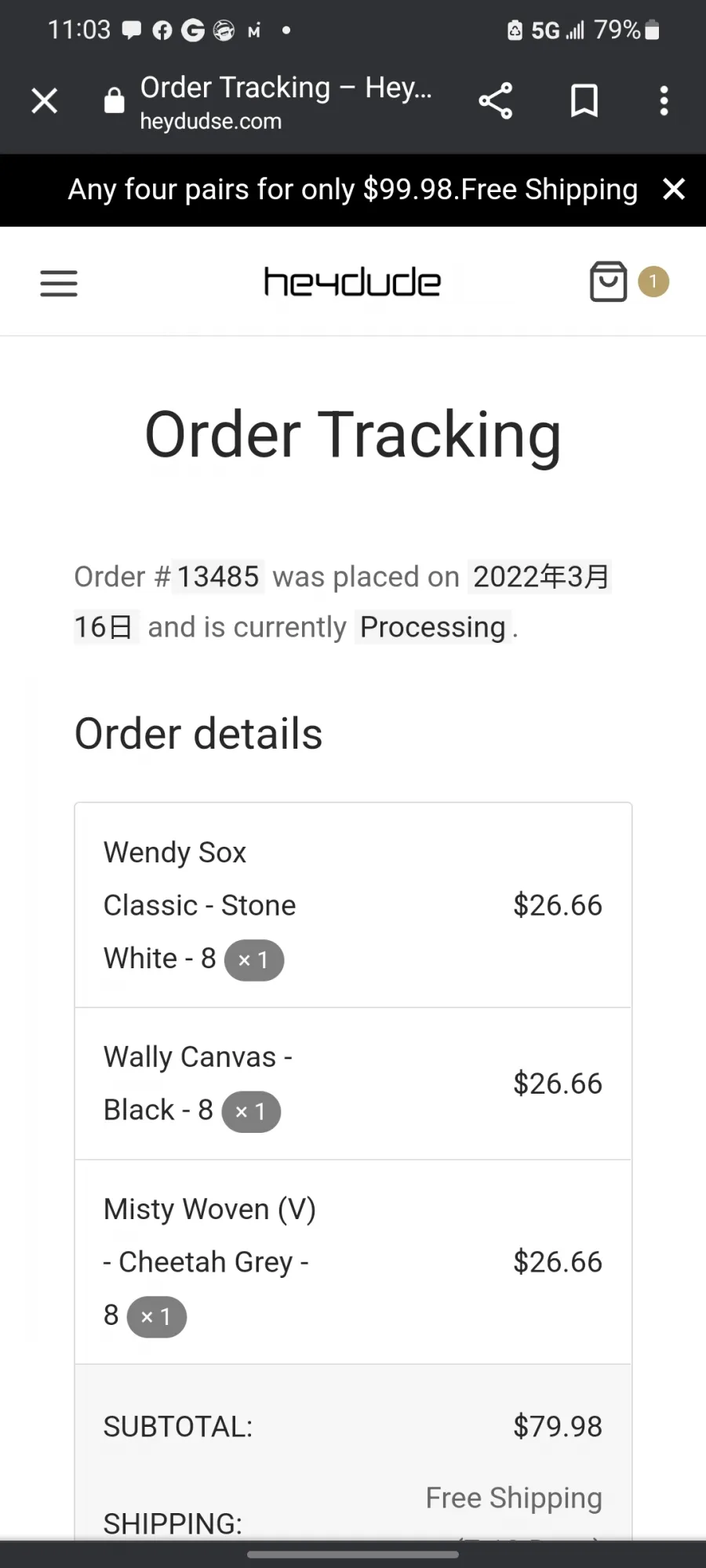706x1568 pixels.
Task: Close the browser tab with X icon
Action: click(x=45, y=100)
